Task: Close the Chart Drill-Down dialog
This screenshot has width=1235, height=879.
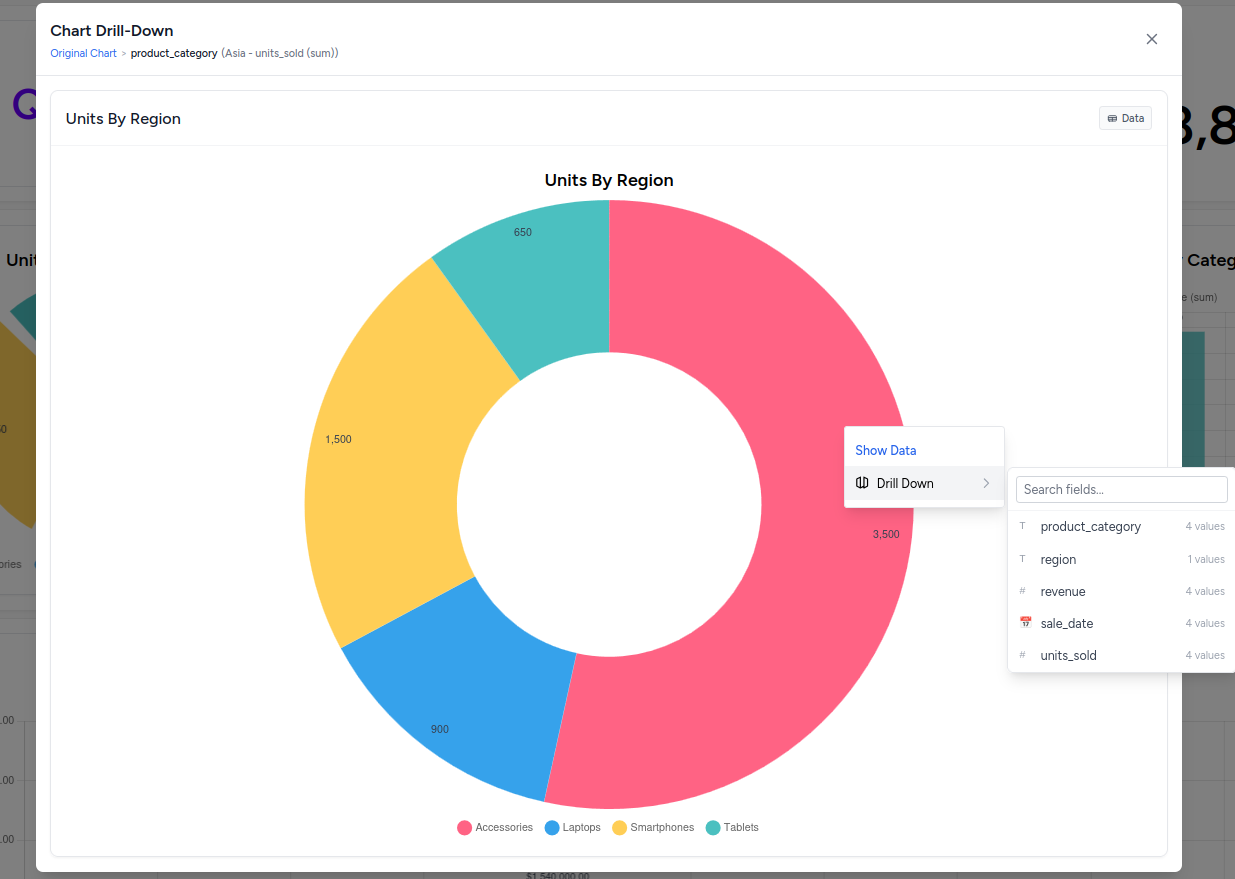Action: tap(1151, 39)
